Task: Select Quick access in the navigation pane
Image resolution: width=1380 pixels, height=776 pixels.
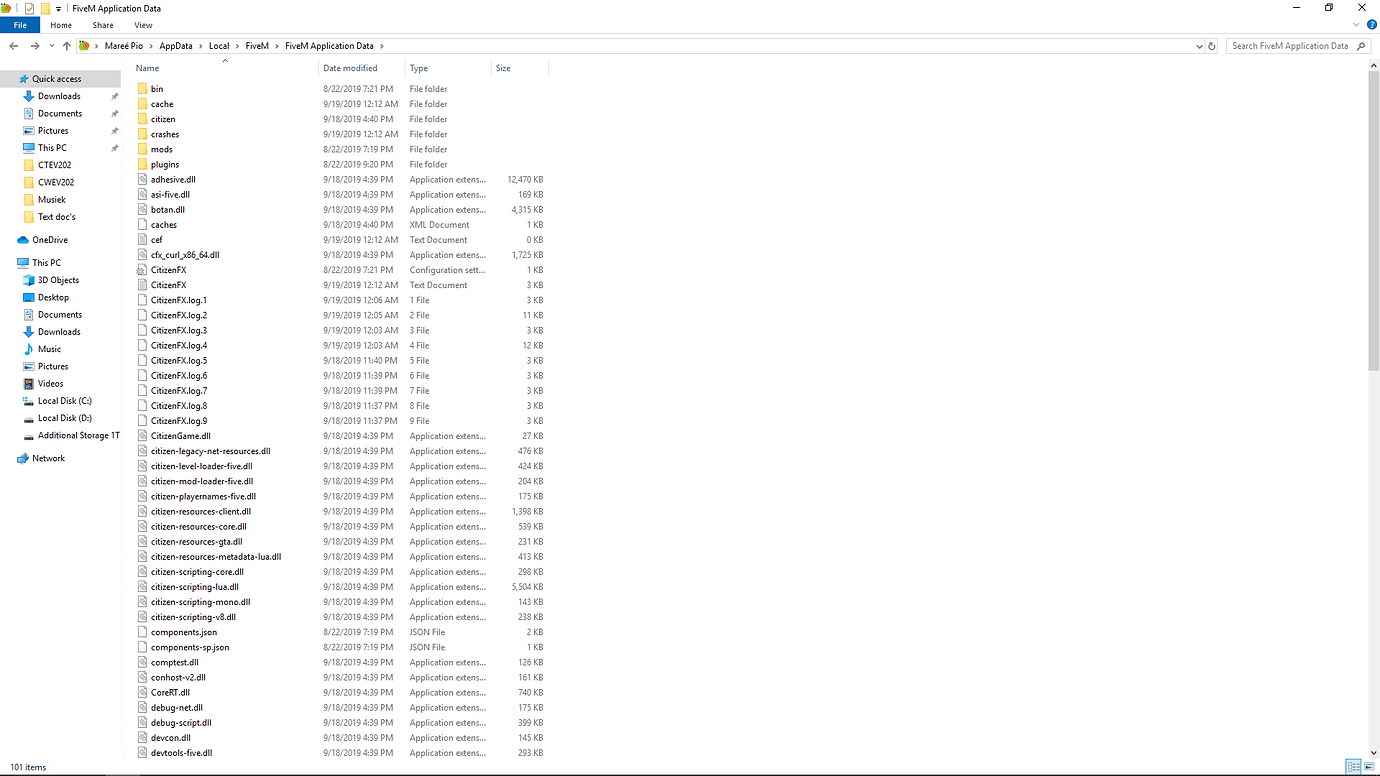Action: [57, 79]
